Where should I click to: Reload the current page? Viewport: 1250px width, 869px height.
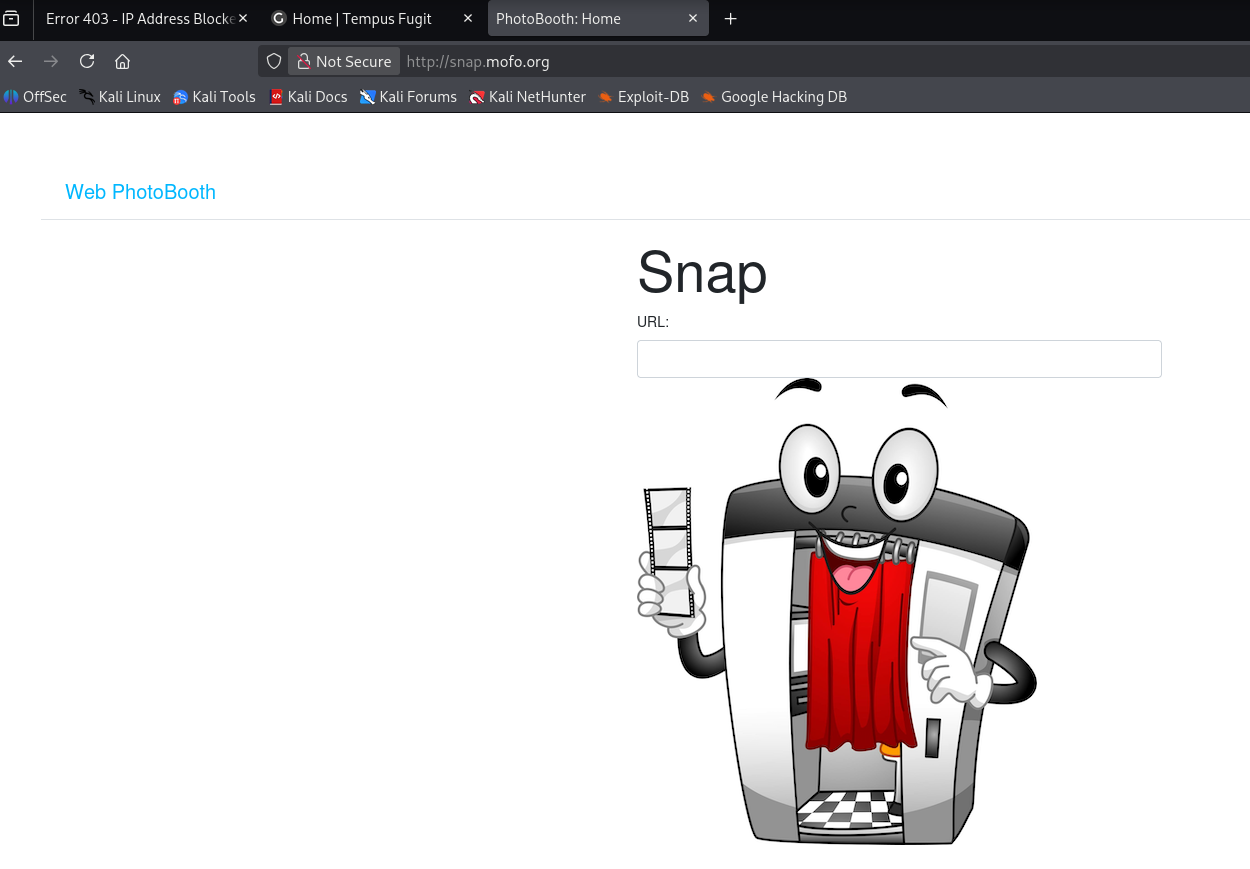click(x=87, y=61)
